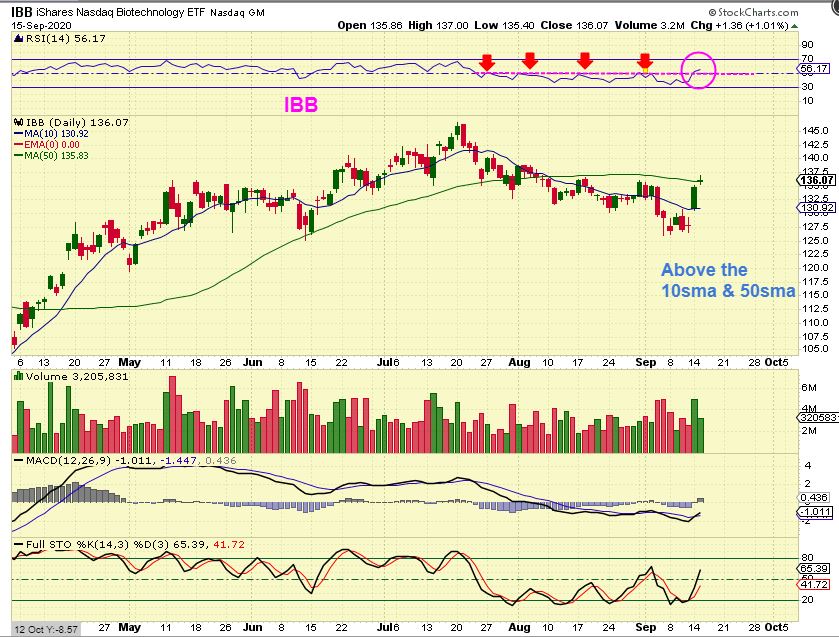Click the IBB (Daily) 136.07 legend entry

click(x=77, y=123)
